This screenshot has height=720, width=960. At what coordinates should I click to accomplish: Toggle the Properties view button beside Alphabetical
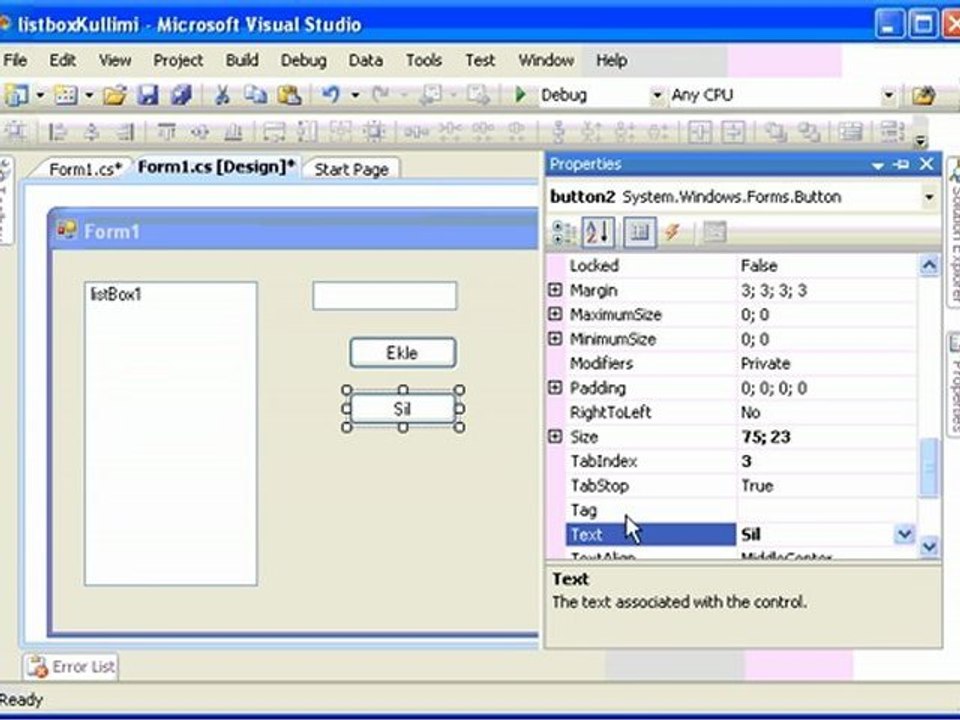640,232
